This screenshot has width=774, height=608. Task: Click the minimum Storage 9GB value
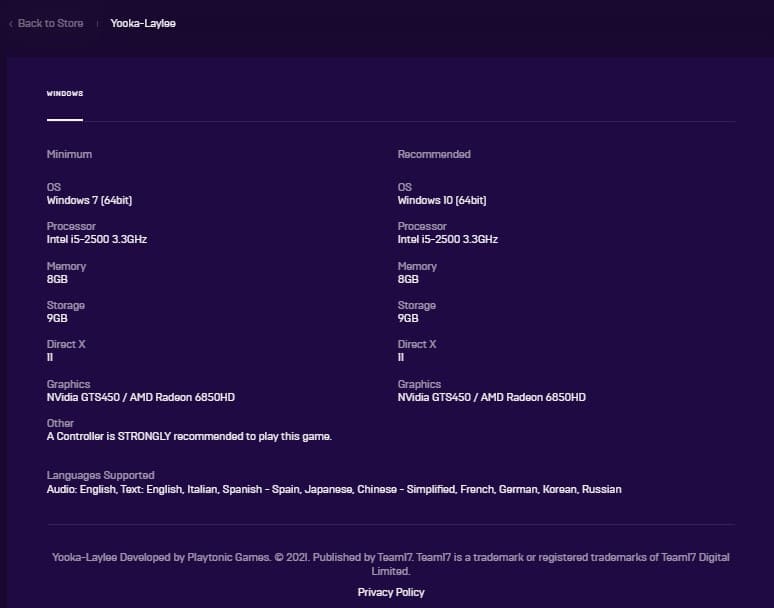pos(57,318)
